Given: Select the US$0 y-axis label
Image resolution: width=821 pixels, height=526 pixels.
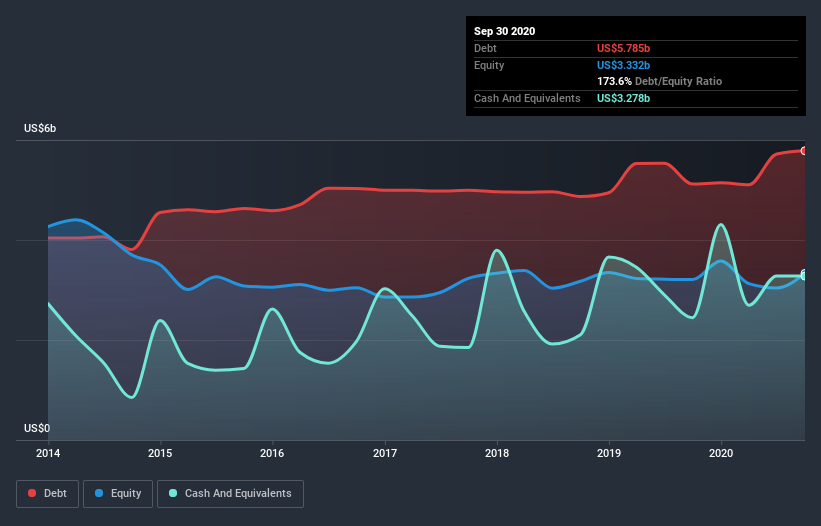Looking at the screenshot, I should [x=37, y=428].
